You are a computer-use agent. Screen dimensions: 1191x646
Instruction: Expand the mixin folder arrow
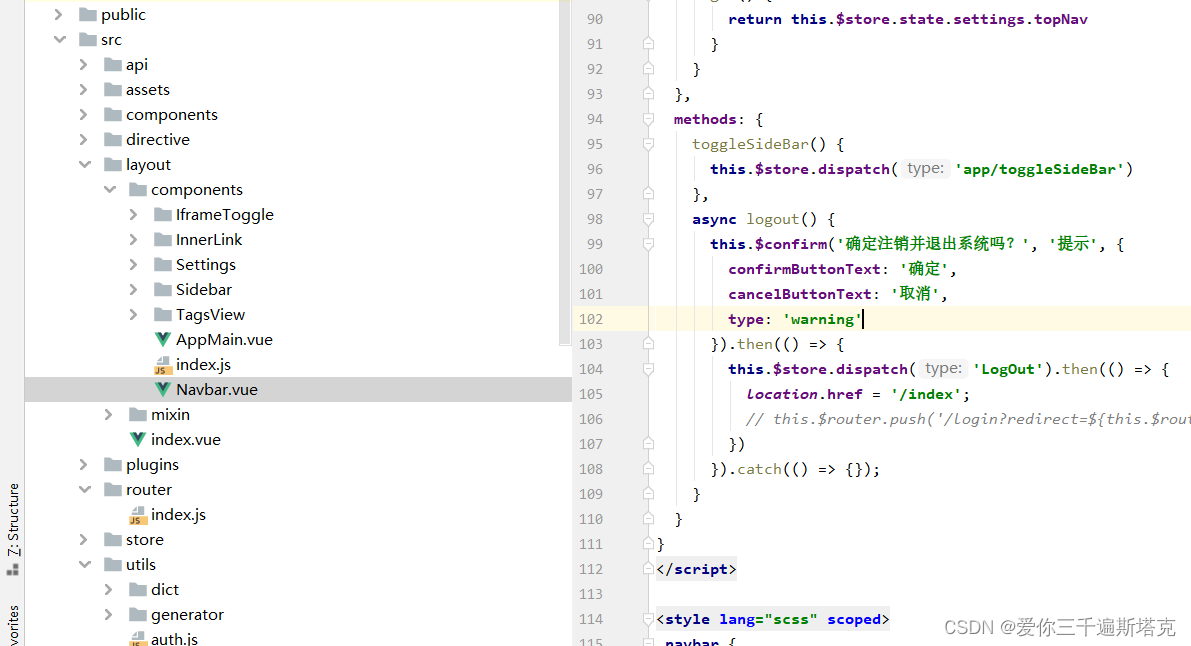tap(109, 415)
